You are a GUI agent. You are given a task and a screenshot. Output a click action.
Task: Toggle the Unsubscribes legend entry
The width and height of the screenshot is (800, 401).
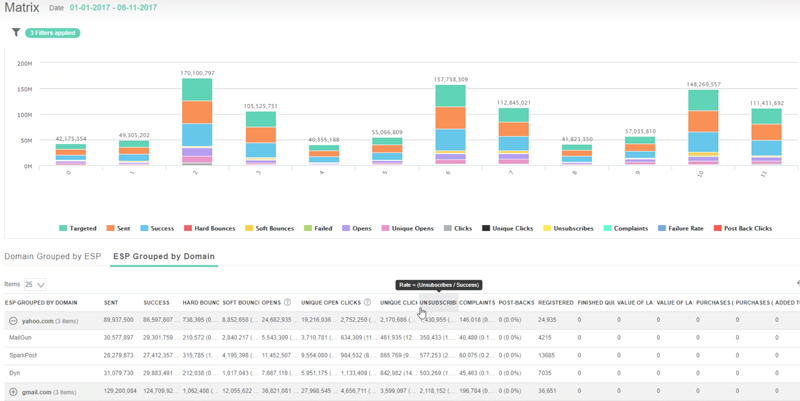pos(568,229)
